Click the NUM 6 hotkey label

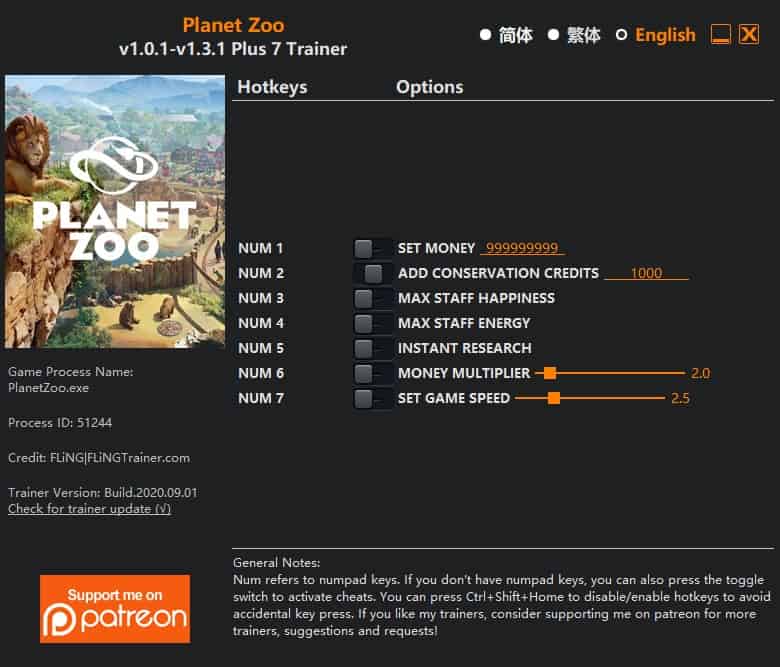pyautogui.click(x=261, y=373)
